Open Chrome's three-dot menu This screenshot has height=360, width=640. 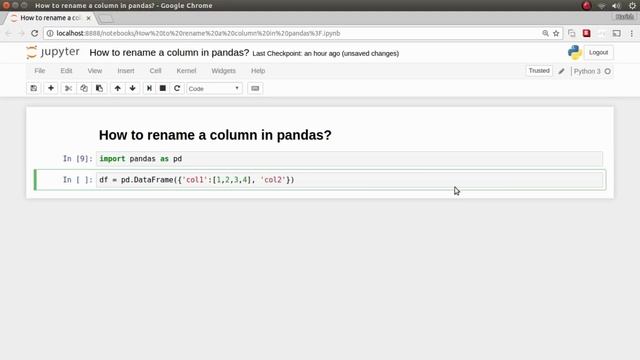point(632,33)
